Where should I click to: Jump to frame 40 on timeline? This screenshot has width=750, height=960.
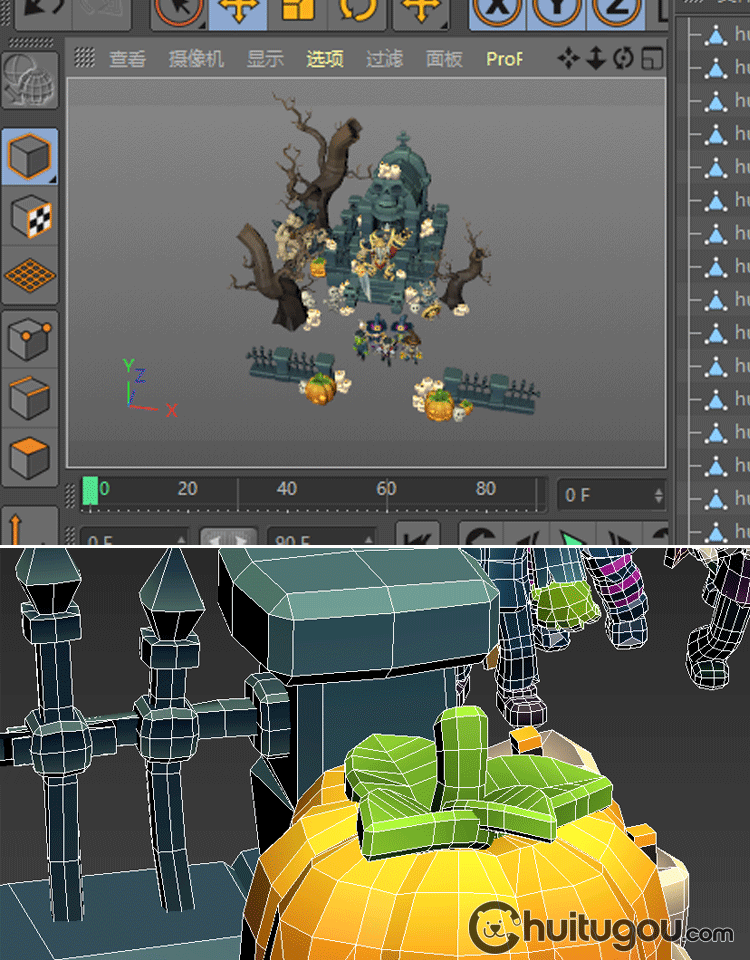tap(287, 489)
